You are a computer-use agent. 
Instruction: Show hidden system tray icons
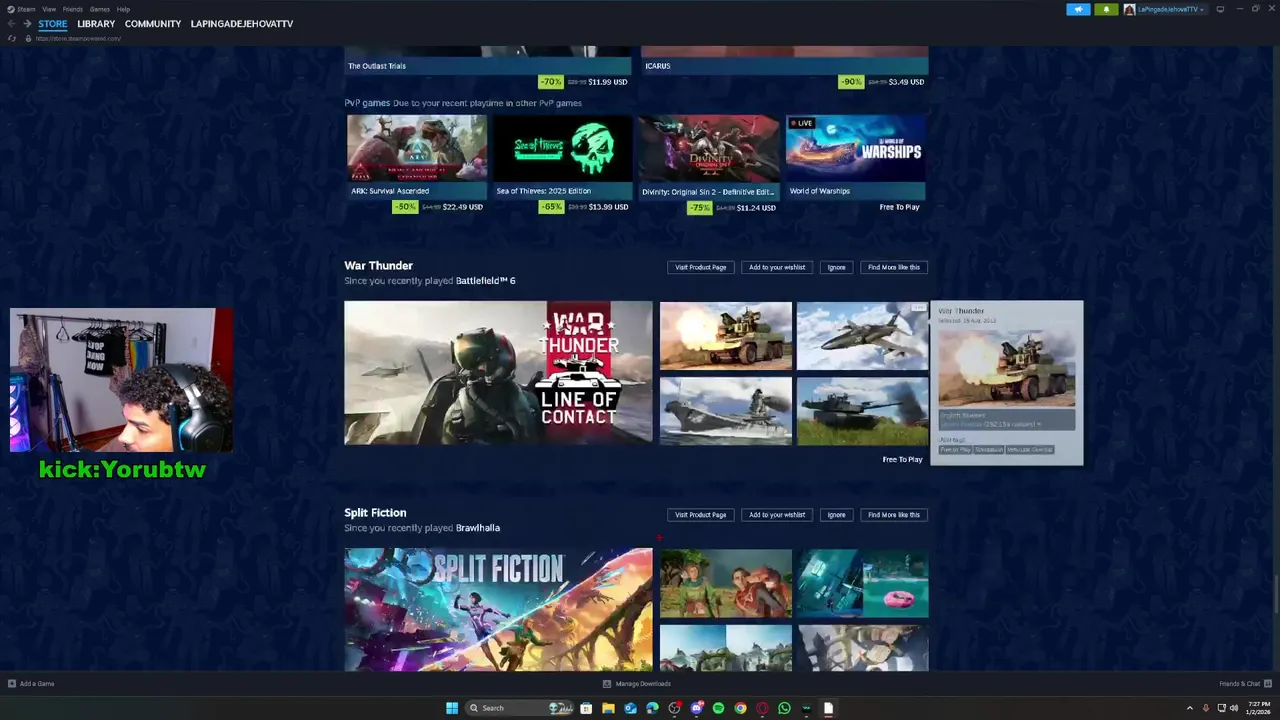[1189, 708]
